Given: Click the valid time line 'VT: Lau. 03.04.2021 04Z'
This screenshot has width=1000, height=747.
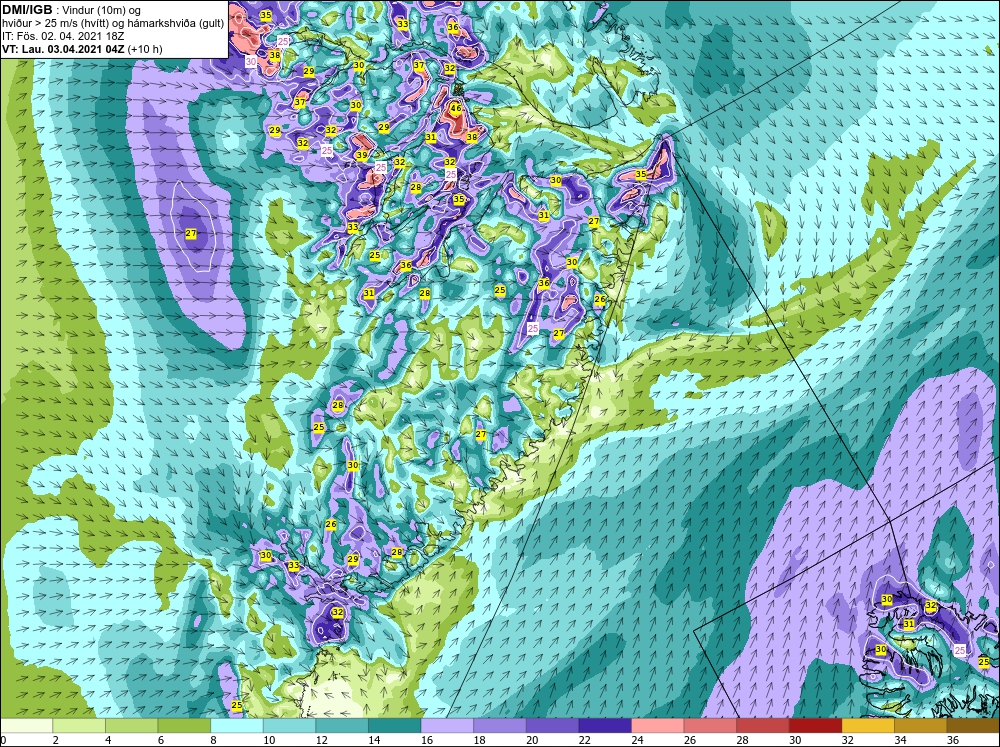Looking at the screenshot, I should (x=64, y=49).
